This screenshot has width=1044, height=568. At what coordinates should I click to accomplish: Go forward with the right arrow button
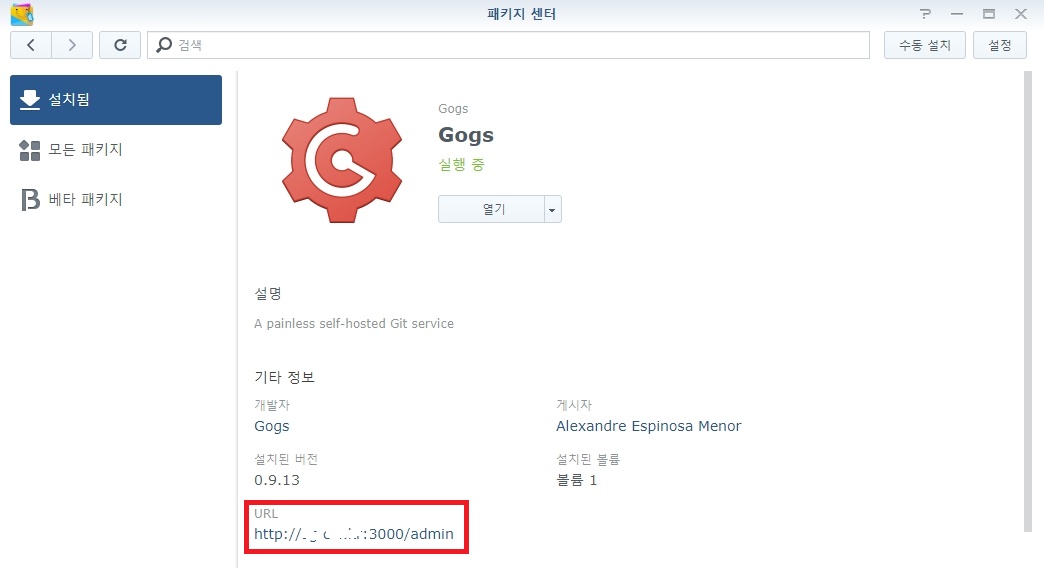72,45
